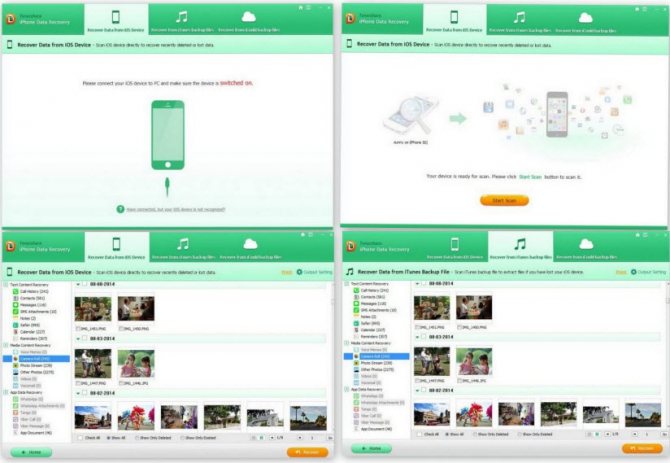Collapse the 08-02-2014 group in the iTunes Backup results window

pyautogui.click(x=417, y=390)
